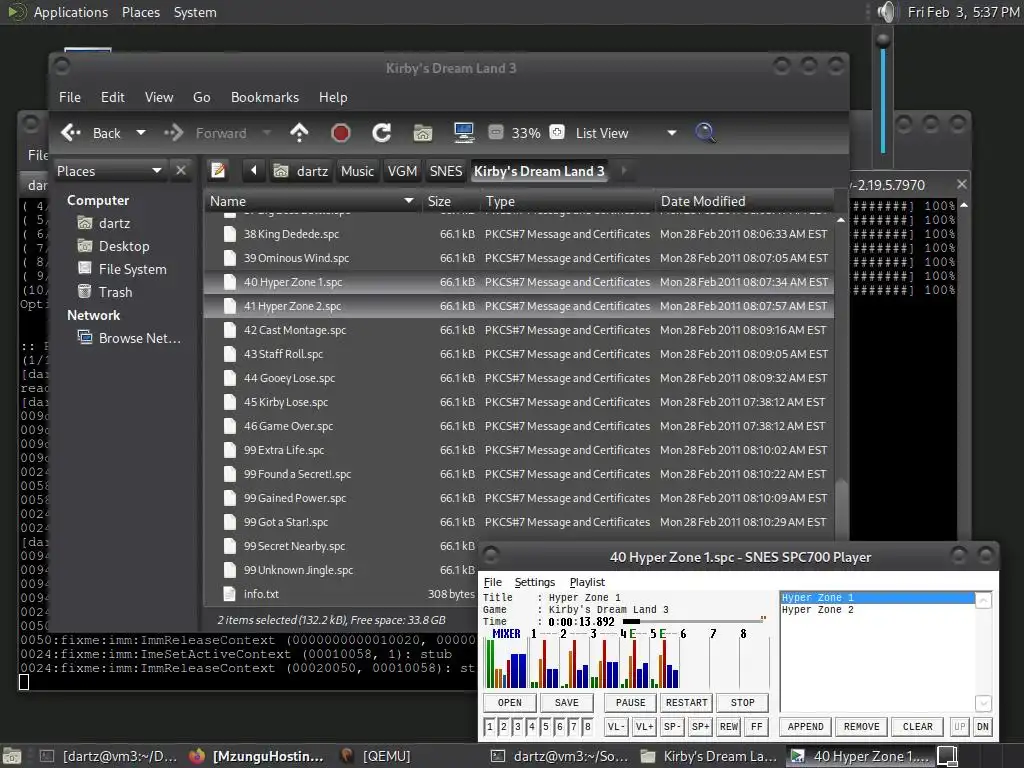Image resolution: width=1024 pixels, height=768 pixels.
Task: Restart the track with RESTART
Action: [x=686, y=703]
